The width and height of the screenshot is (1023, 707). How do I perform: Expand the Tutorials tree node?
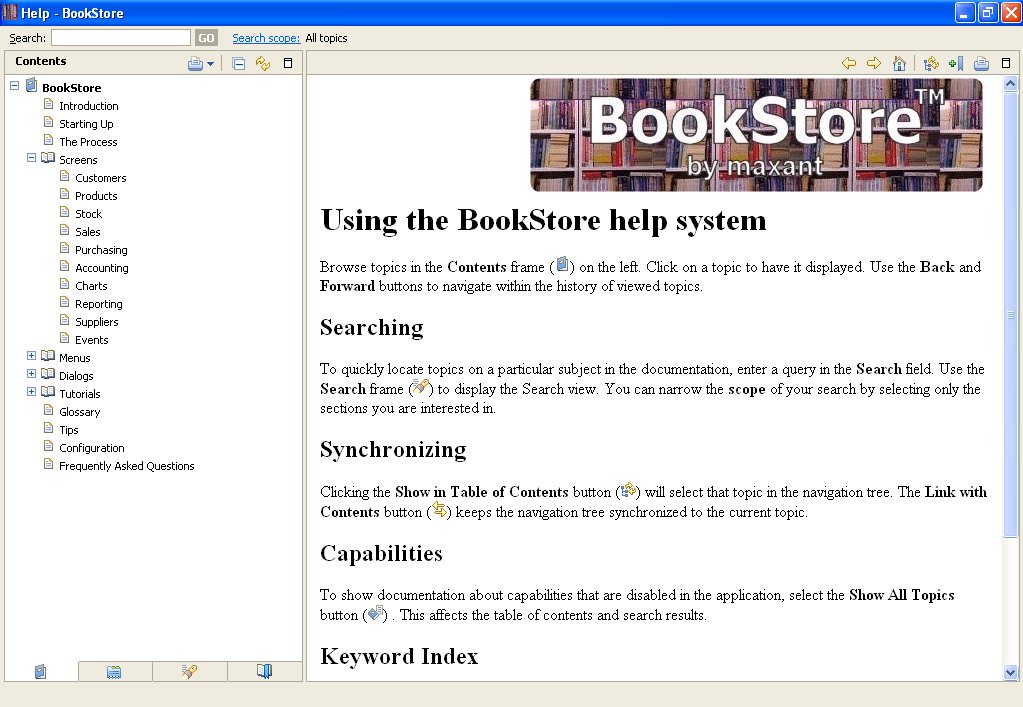click(31, 391)
